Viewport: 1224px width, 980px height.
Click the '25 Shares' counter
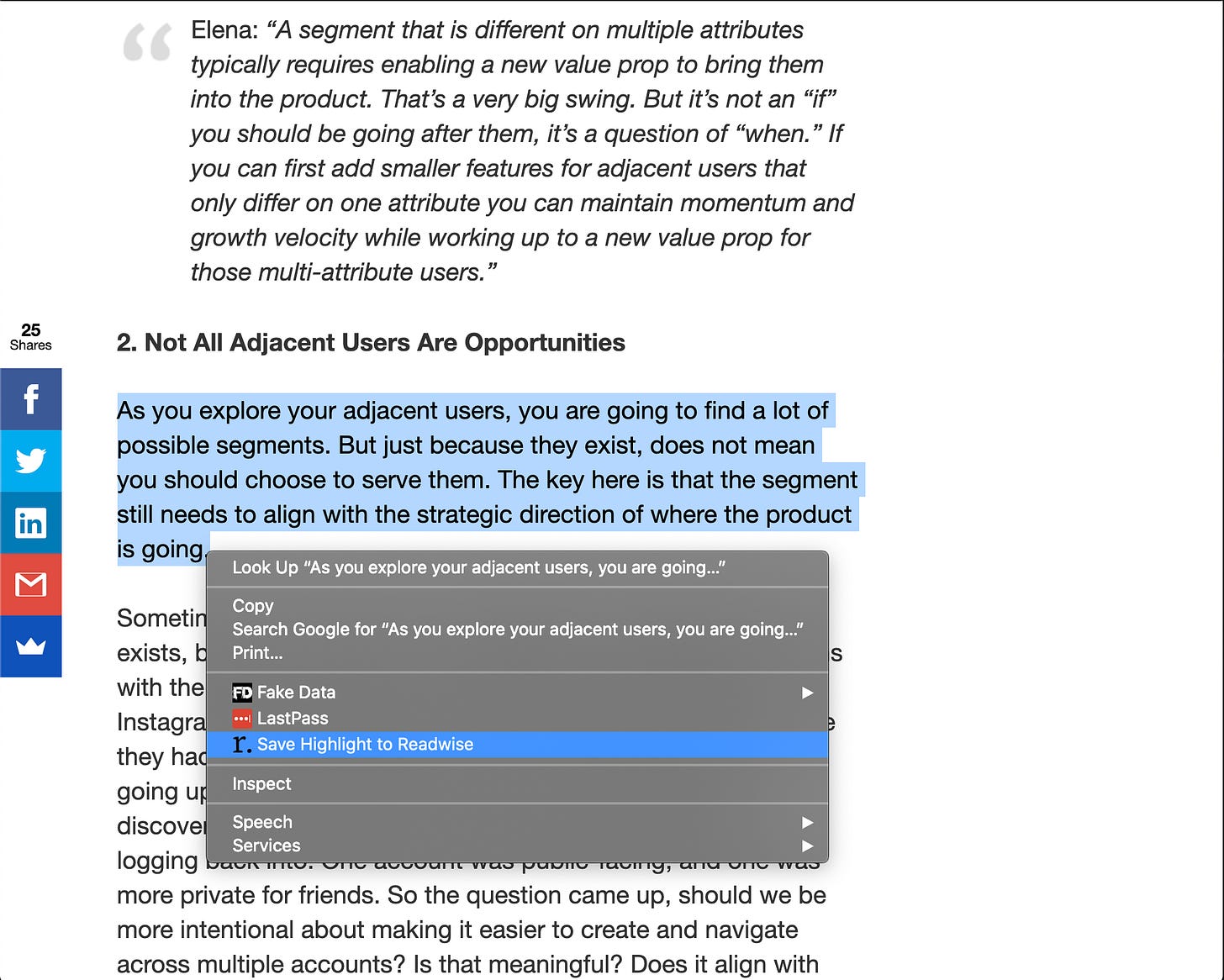(30, 336)
